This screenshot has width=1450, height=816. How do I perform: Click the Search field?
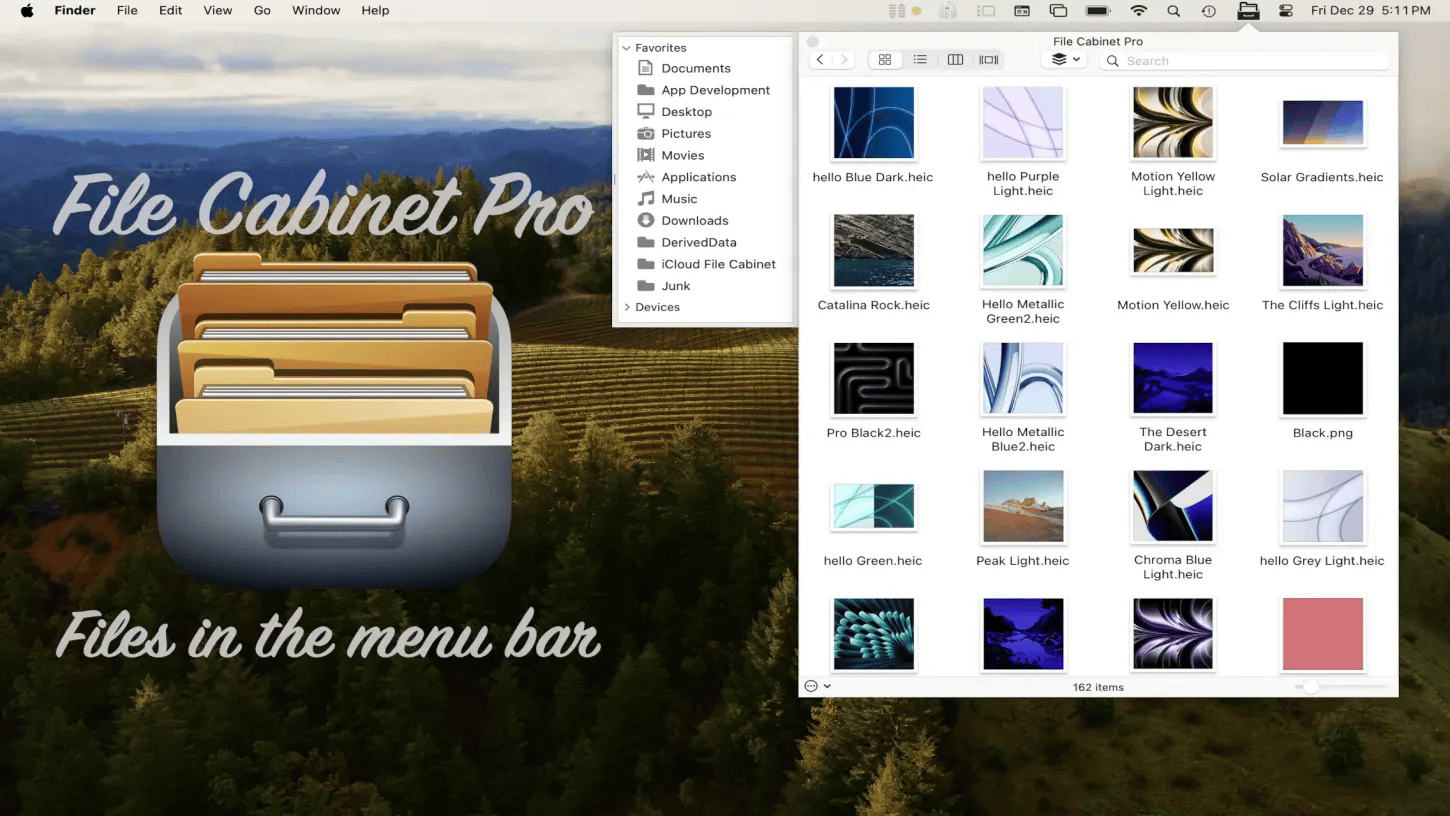click(x=1245, y=61)
